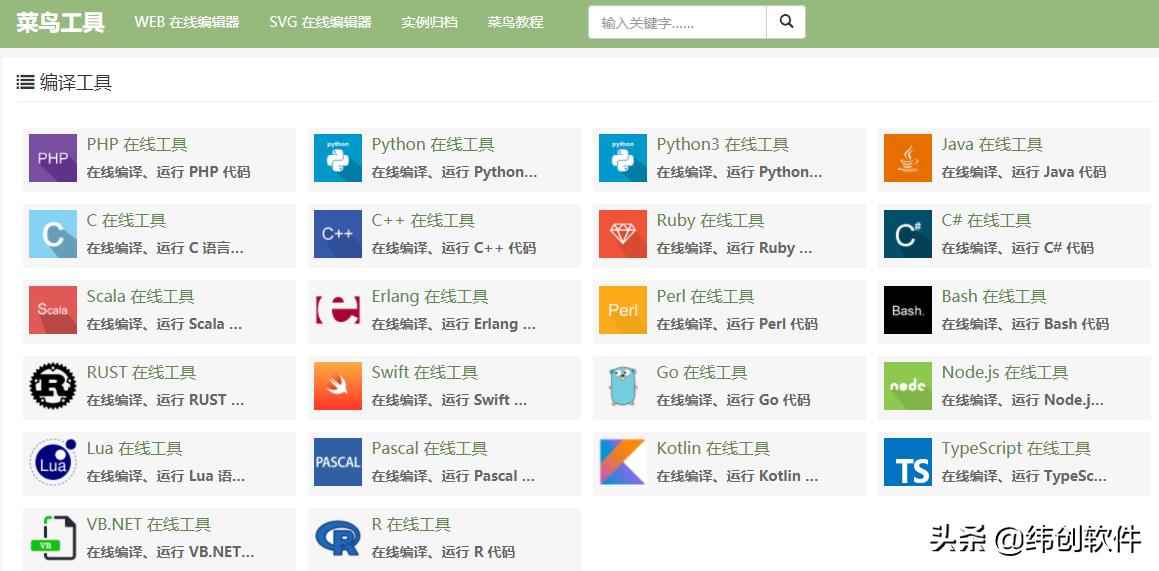Screen dimensions: 1159x571
Task: Open the C# 在线工具 link
Action: 986,221
